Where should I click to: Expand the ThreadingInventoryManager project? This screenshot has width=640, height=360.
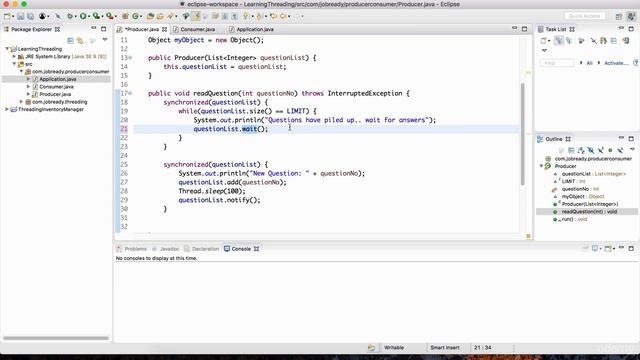tap(7, 109)
